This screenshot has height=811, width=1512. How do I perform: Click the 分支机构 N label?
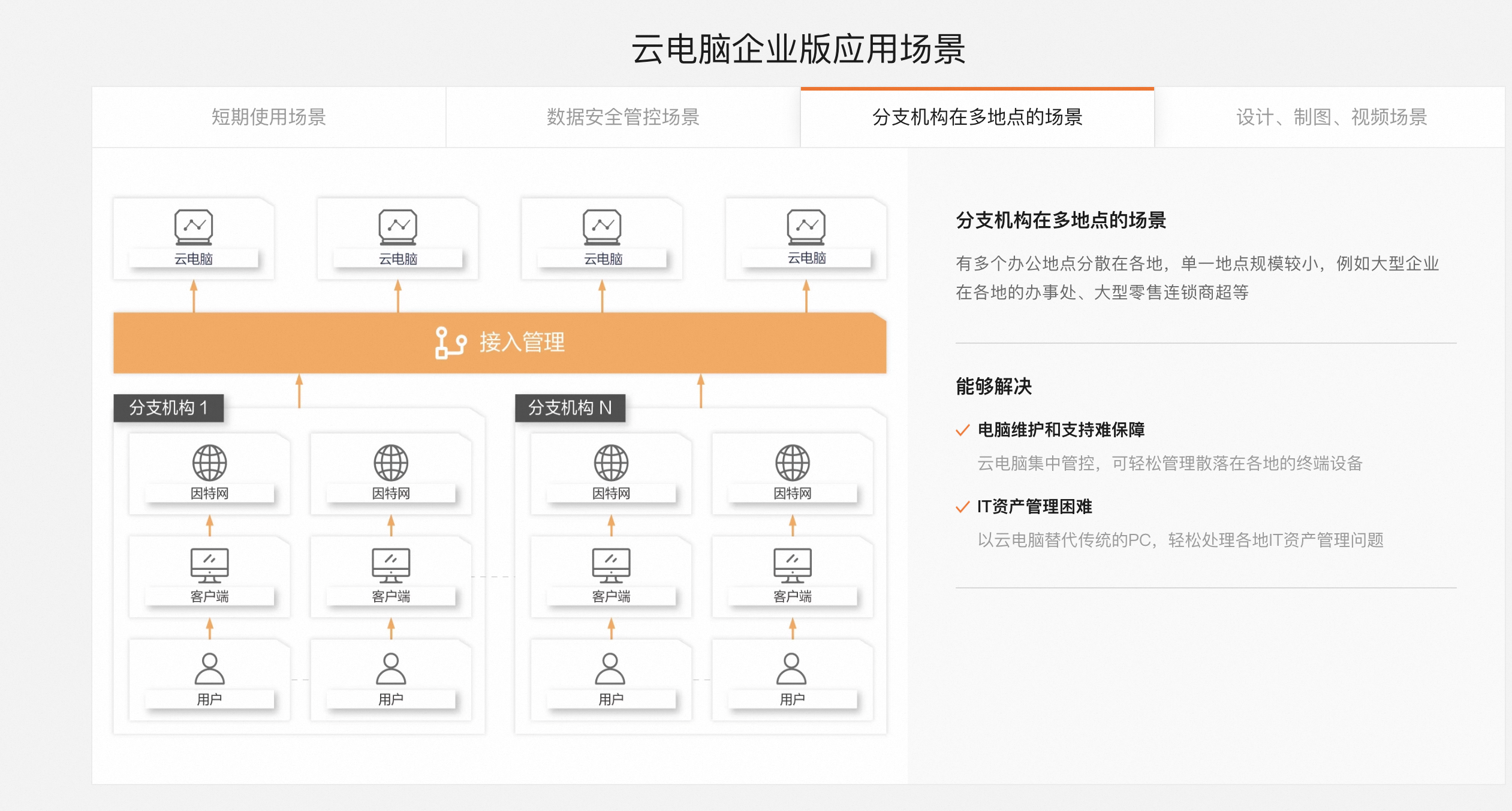pos(570,408)
